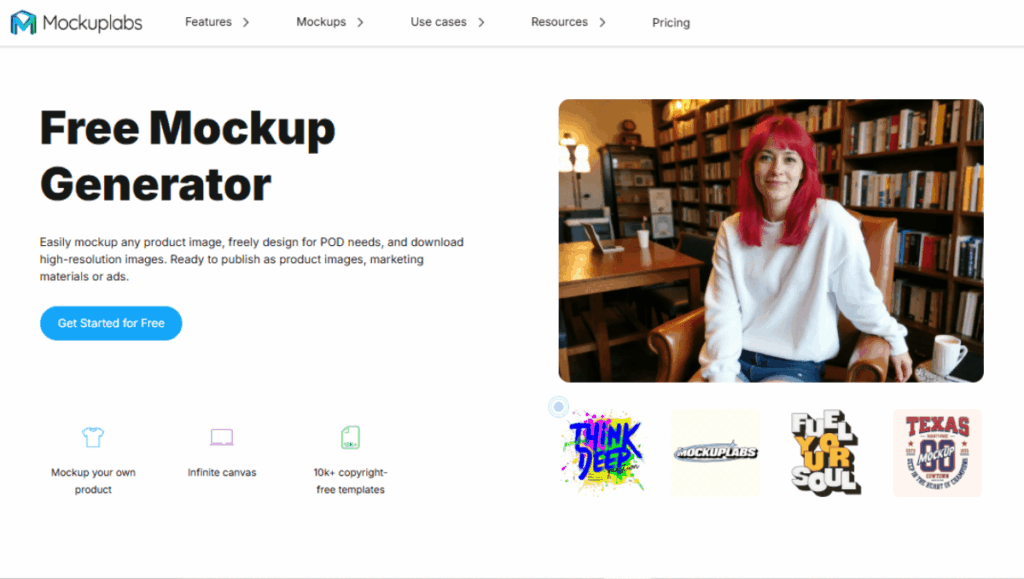
Task: Expand the Mockups chevron arrow
Action: tap(360, 22)
